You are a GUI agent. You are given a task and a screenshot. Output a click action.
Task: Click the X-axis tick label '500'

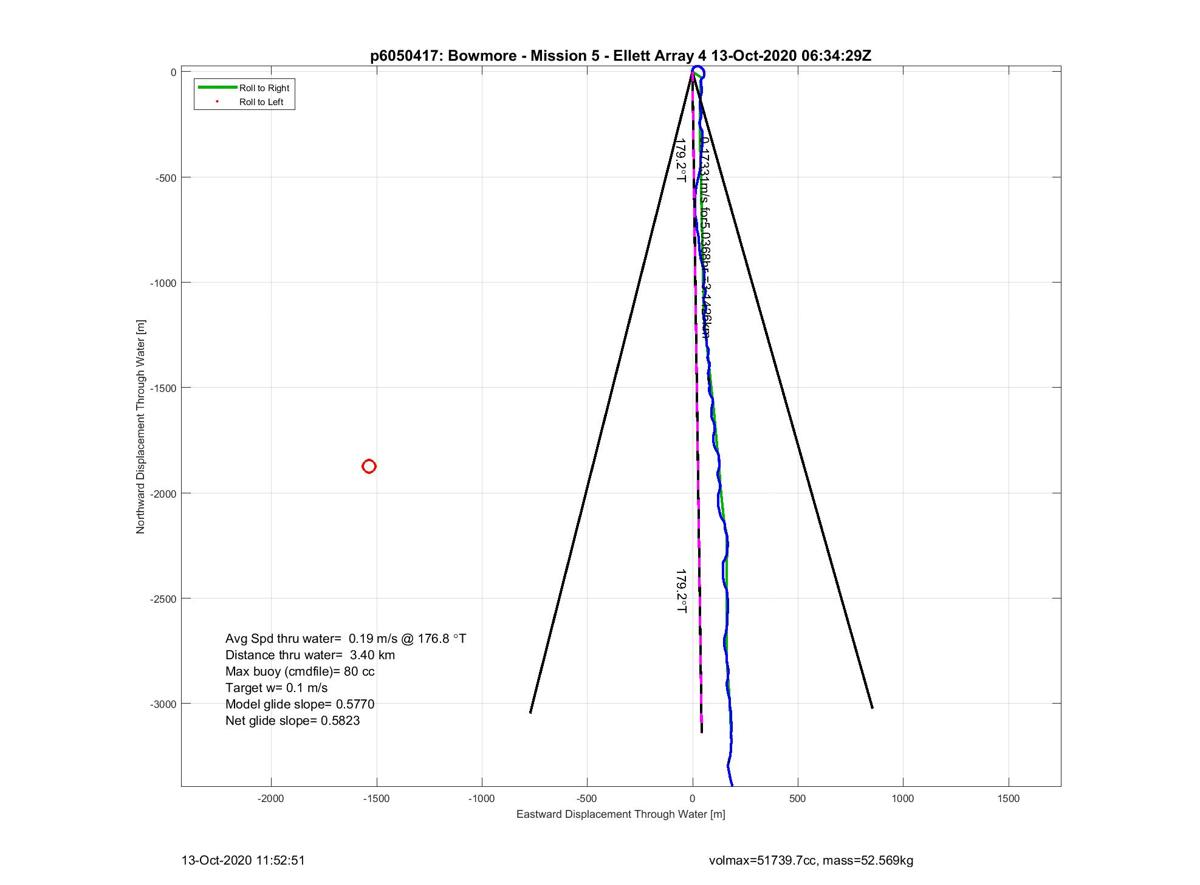tap(798, 799)
